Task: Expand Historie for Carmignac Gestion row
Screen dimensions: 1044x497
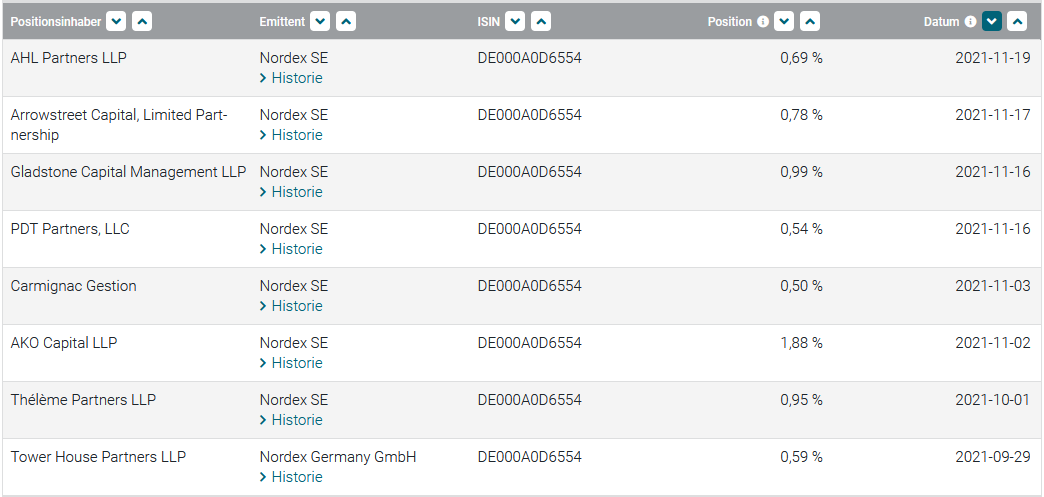Action: (x=291, y=306)
